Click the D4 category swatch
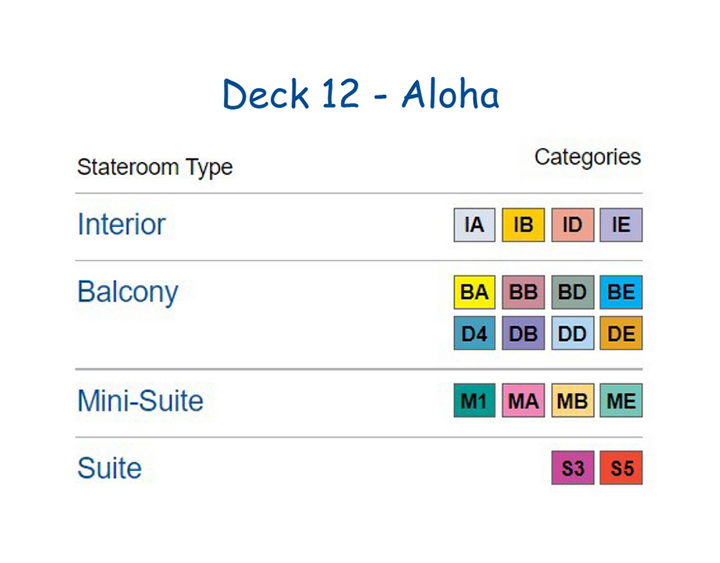This screenshot has height=563, width=720. click(x=474, y=333)
